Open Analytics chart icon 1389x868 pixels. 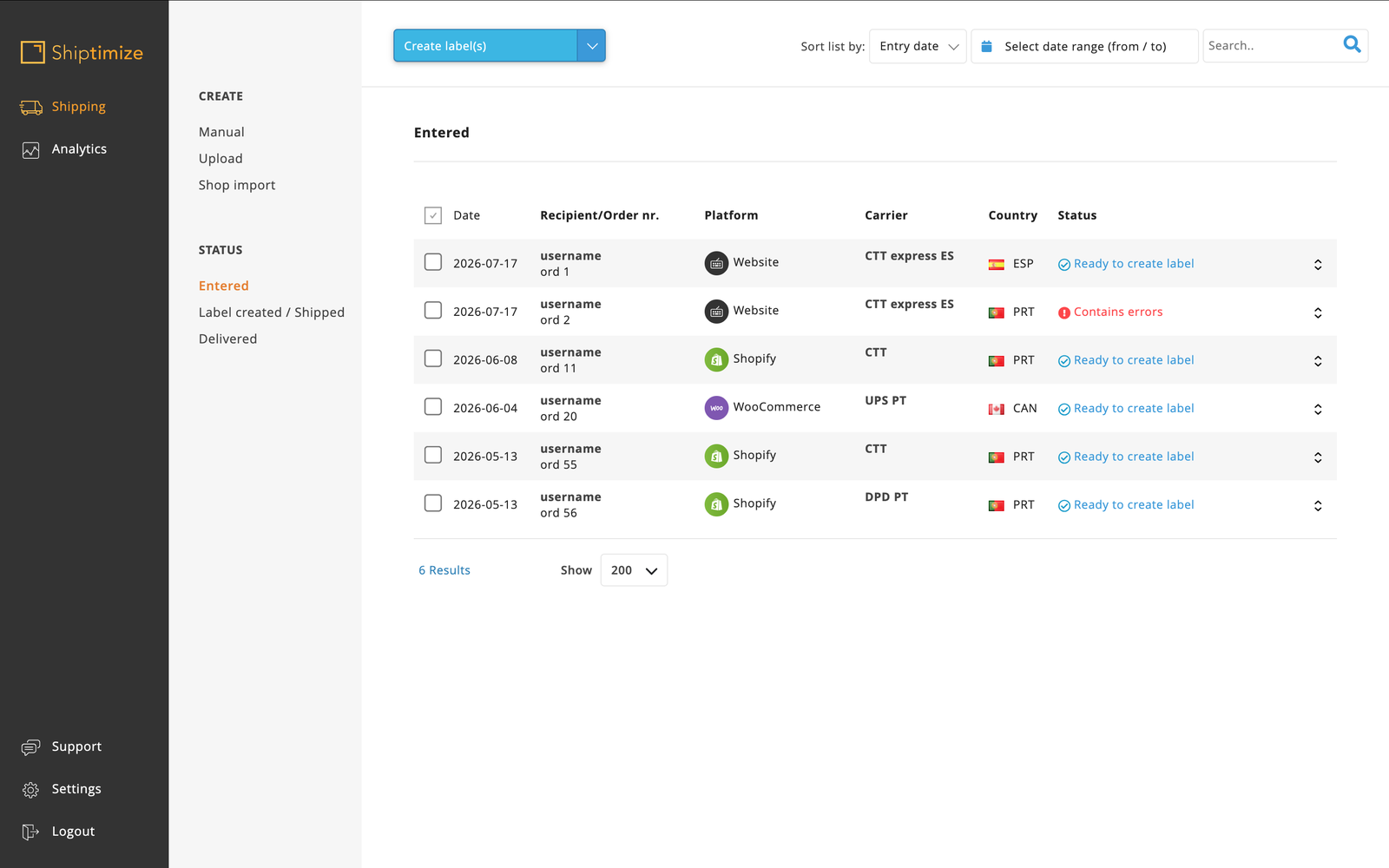(x=31, y=150)
